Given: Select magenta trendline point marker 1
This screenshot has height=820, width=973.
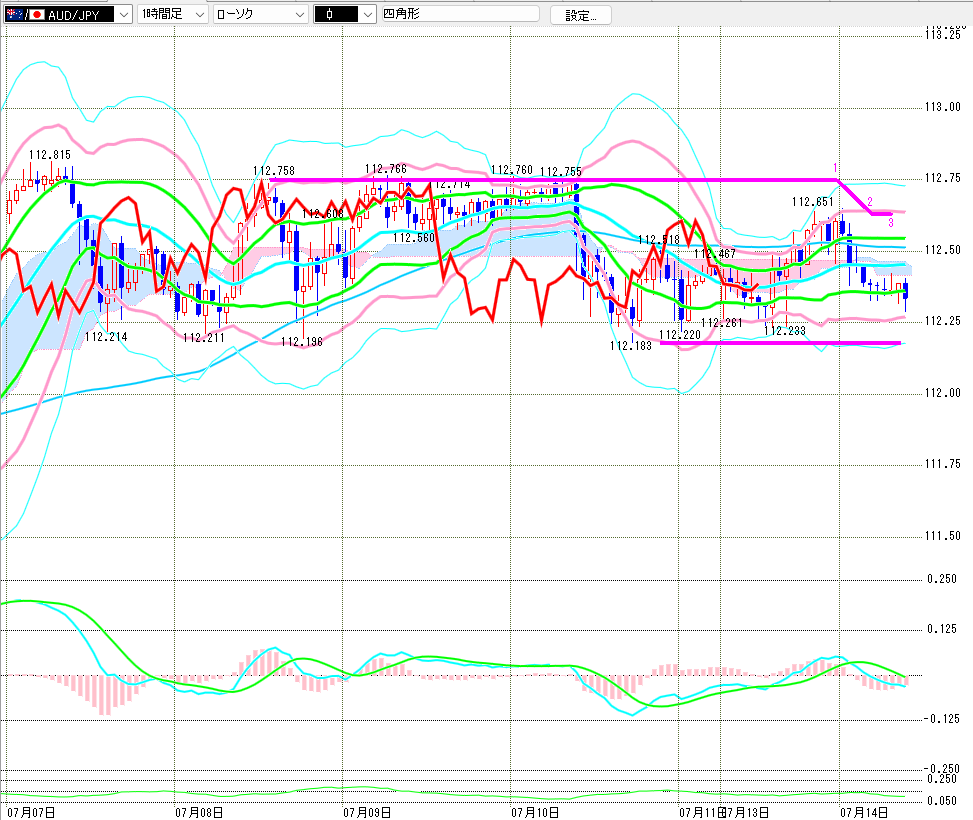Looking at the screenshot, I should click(x=835, y=168).
